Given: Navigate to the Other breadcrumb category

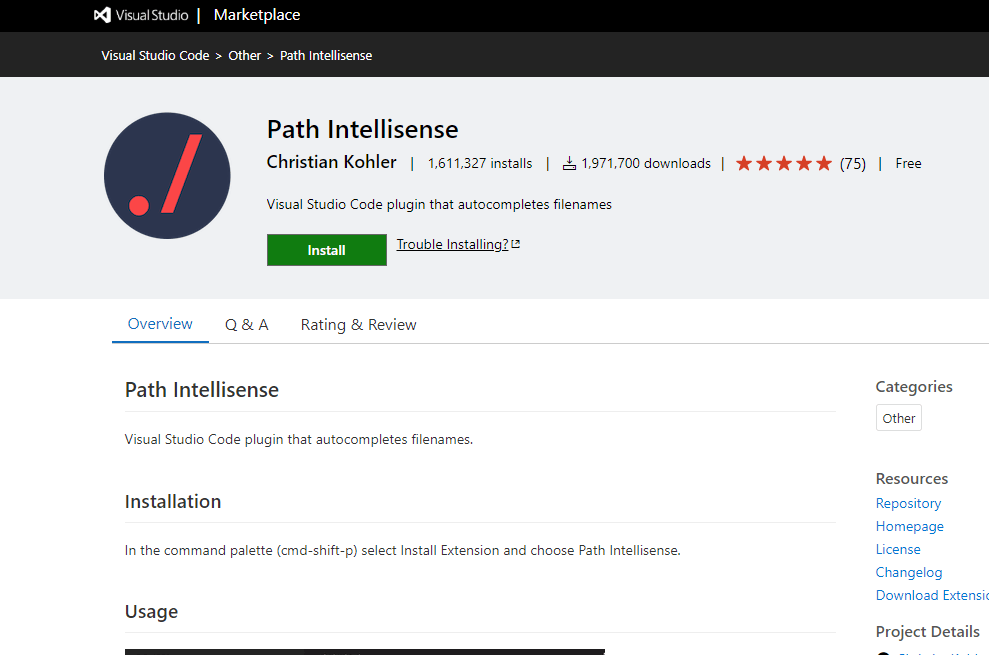Looking at the screenshot, I should tap(244, 55).
